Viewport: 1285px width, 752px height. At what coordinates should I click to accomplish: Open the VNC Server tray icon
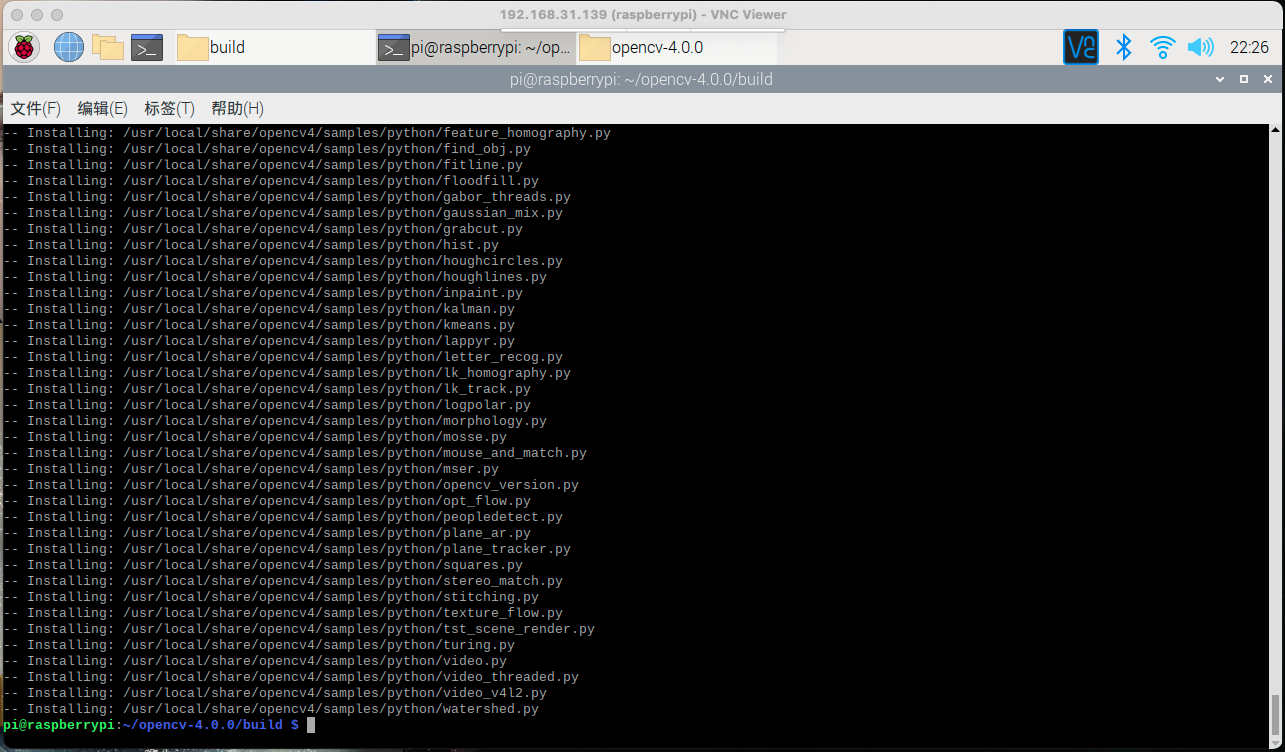coord(1080,47)
